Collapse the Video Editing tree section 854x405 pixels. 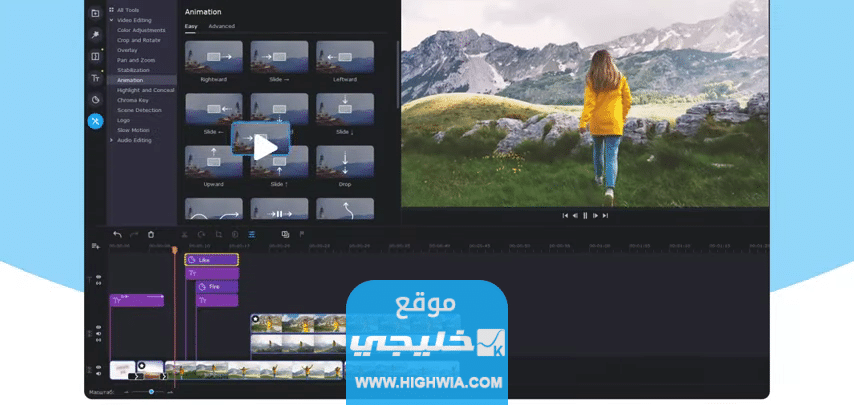point(112,20)
